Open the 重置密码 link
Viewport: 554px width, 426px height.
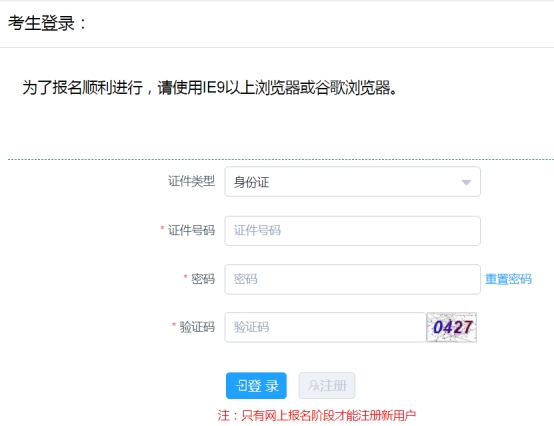click(508, 279)
